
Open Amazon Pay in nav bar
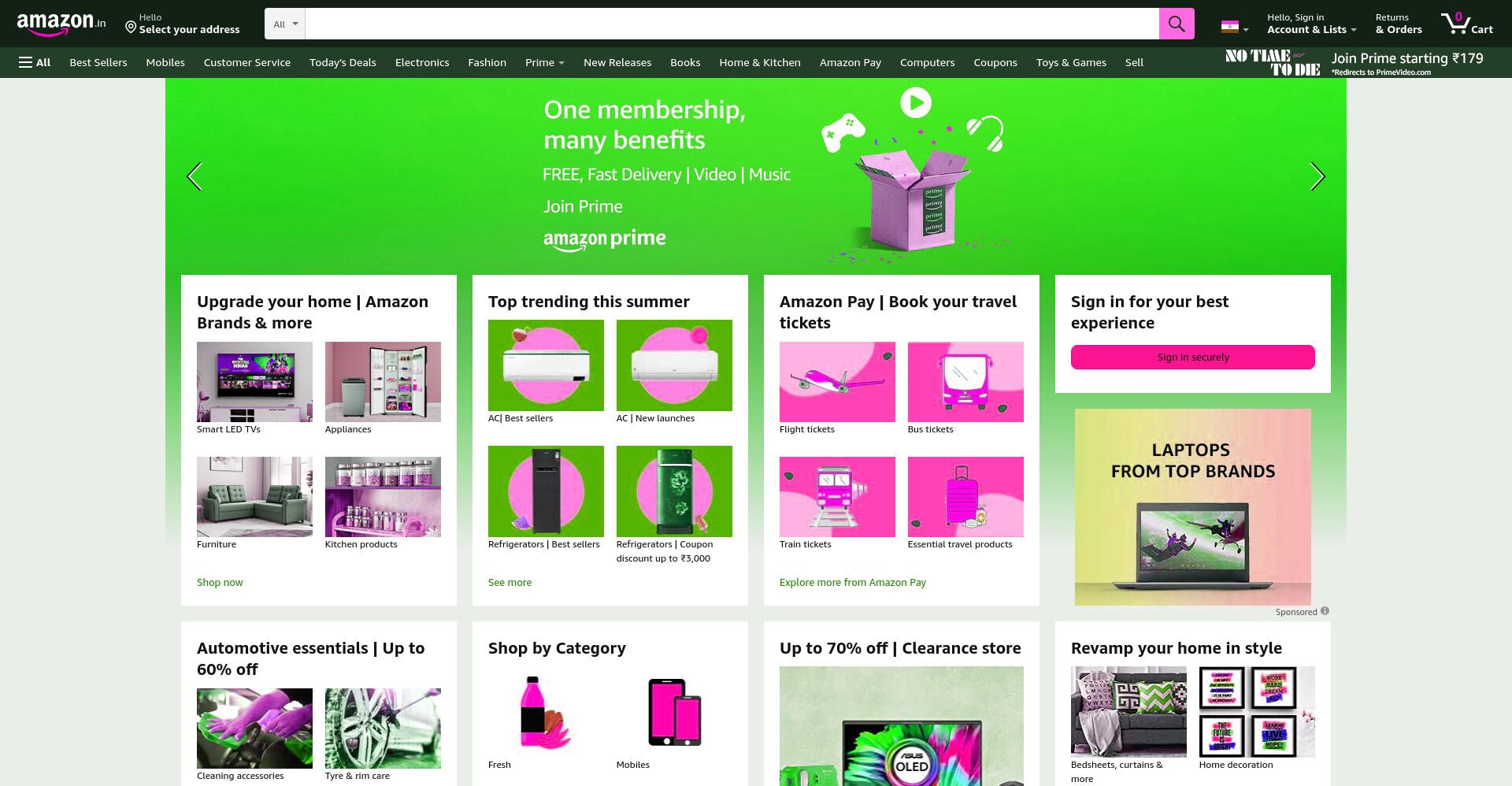[850, 62]
